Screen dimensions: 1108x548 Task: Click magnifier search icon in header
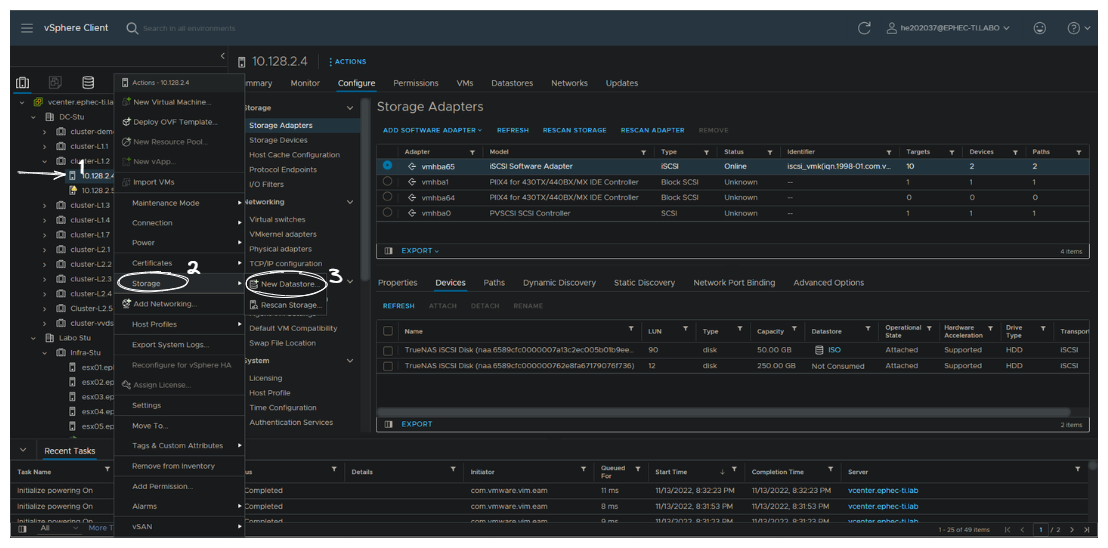pyautogui.click(x=132, y=28)
